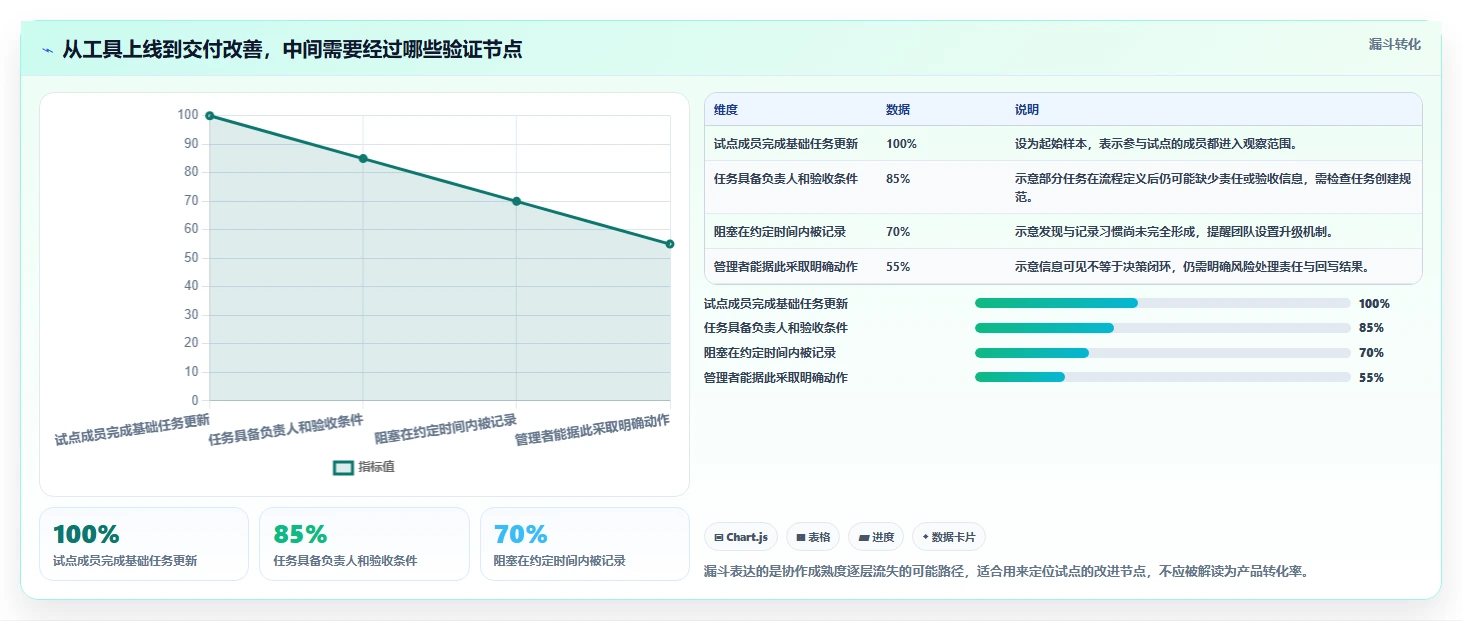
Task: Click the 100% figure beside its progress bar
Action: coord(1374,304)
